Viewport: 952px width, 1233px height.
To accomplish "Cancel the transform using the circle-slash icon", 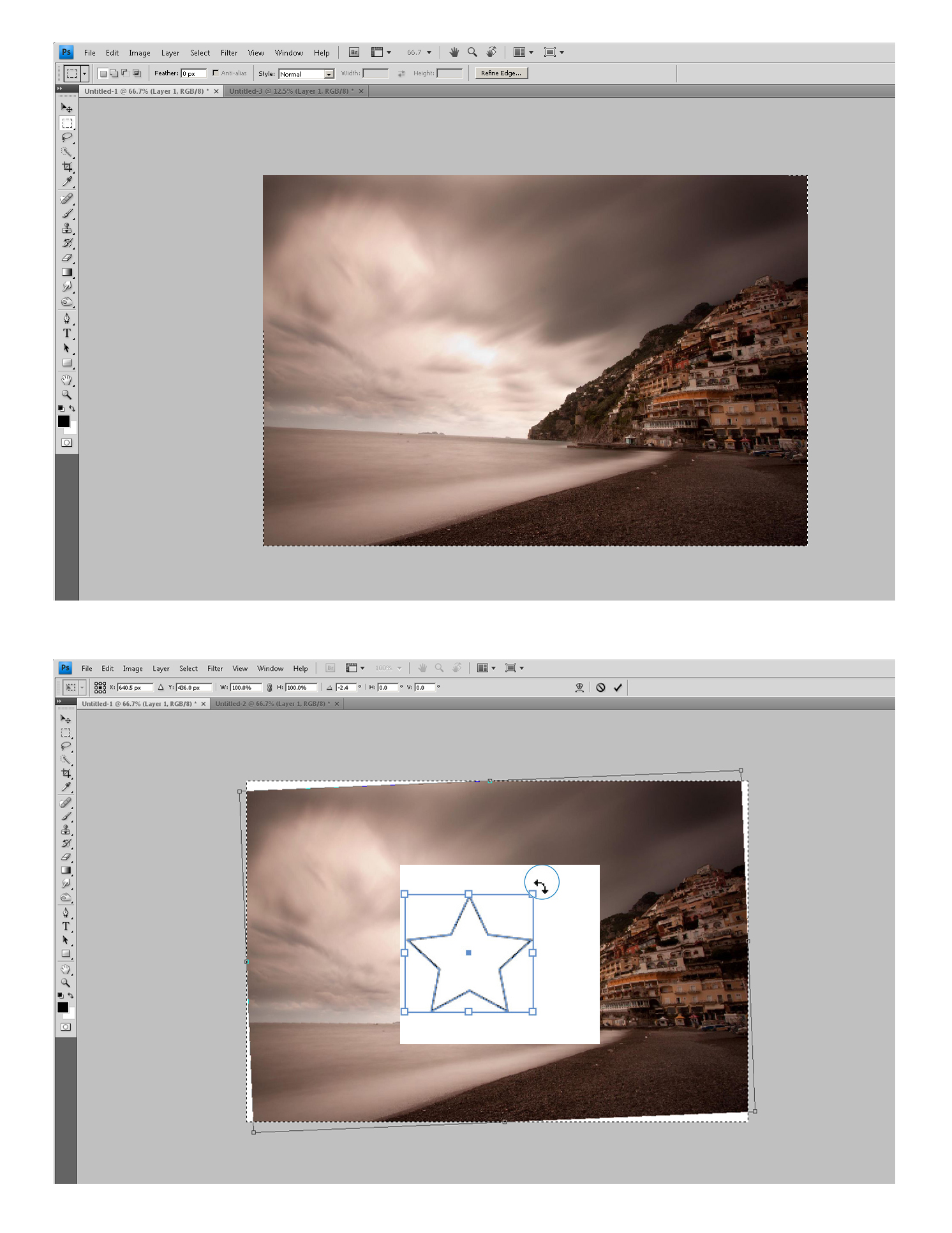I will click(600, 687).
